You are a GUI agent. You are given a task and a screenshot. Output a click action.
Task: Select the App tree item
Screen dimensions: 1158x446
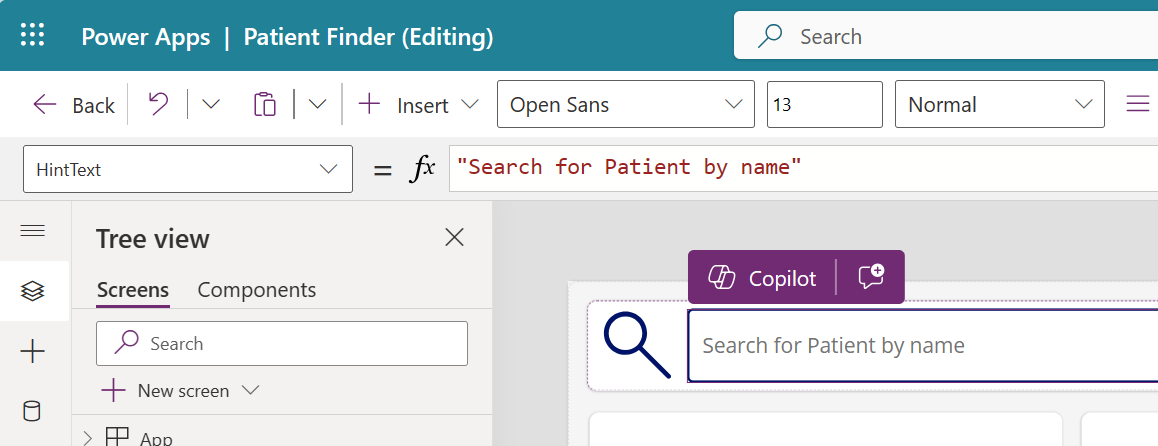[140, 439]
